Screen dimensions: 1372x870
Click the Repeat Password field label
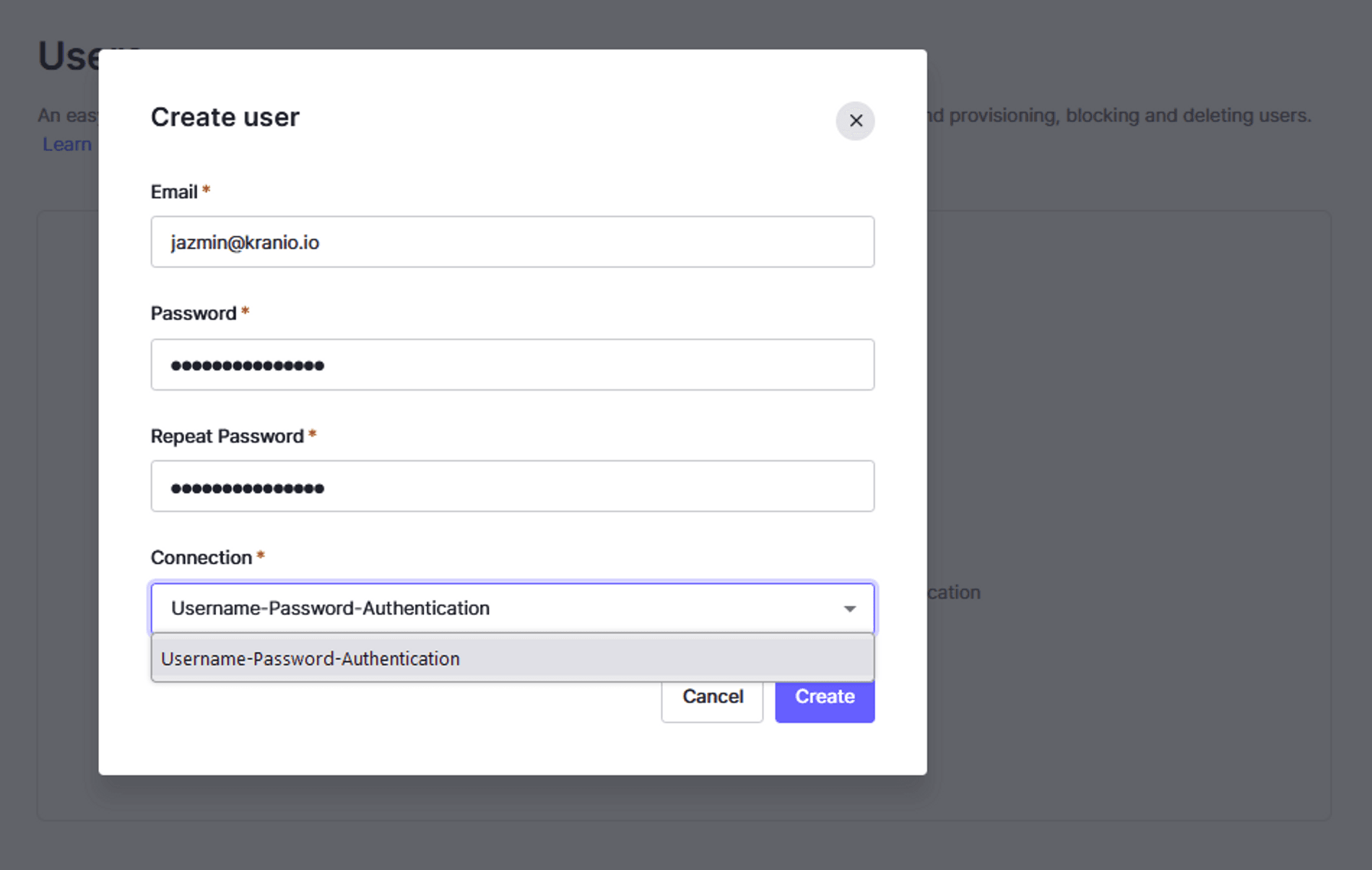click(227, 436)
